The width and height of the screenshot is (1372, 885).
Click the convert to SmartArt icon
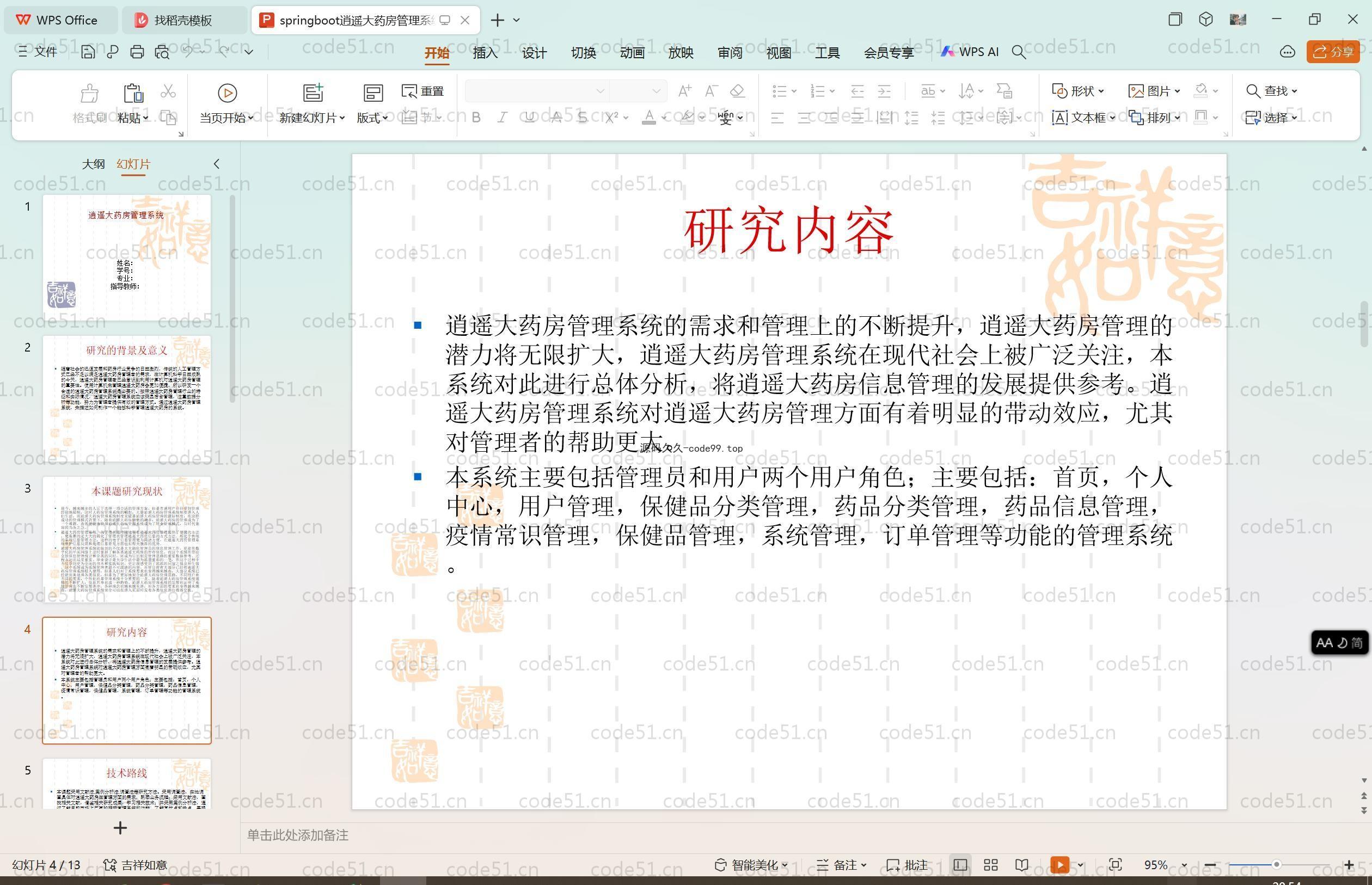pyautogui.click(x=1004, y=91)
